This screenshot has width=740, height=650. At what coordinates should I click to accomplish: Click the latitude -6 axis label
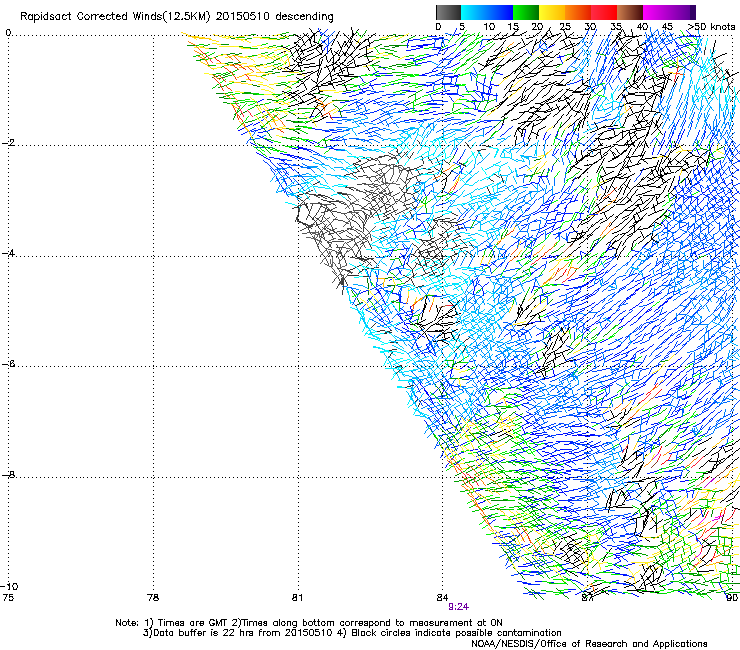pyautogui.click(x=8, y=364)
